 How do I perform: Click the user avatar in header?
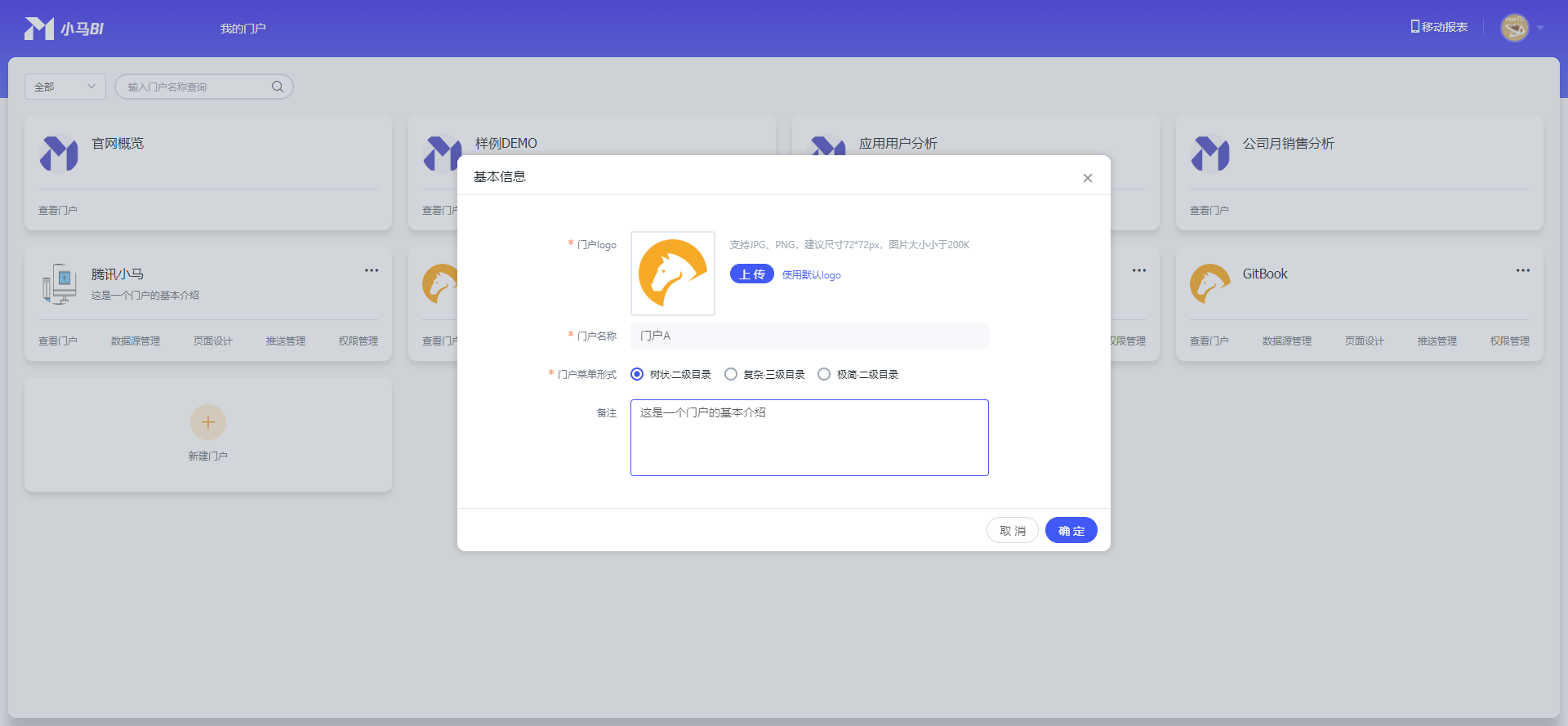(1514, 28)
